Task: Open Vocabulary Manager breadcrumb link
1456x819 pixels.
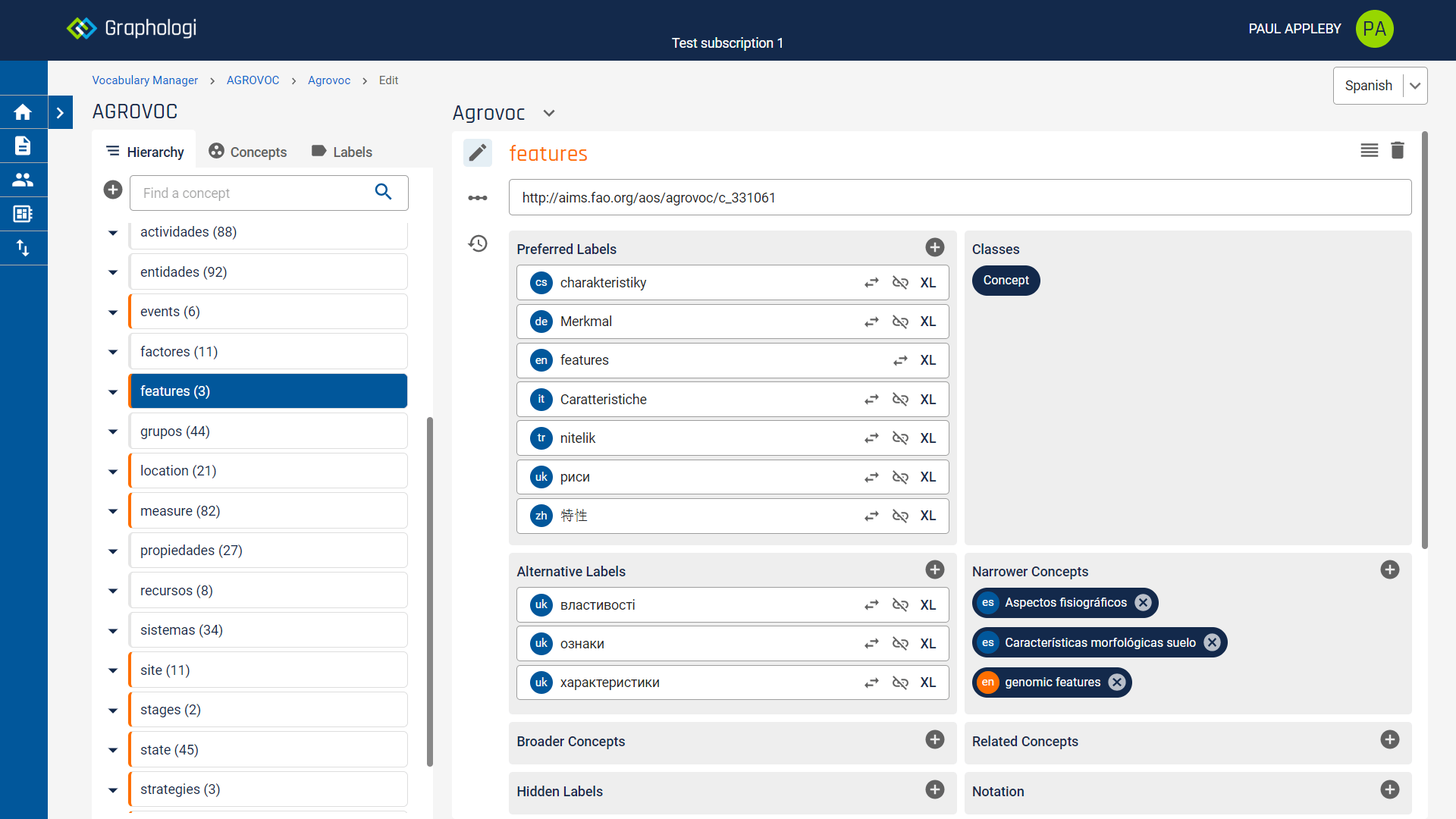Action: [x=145, y=80]
